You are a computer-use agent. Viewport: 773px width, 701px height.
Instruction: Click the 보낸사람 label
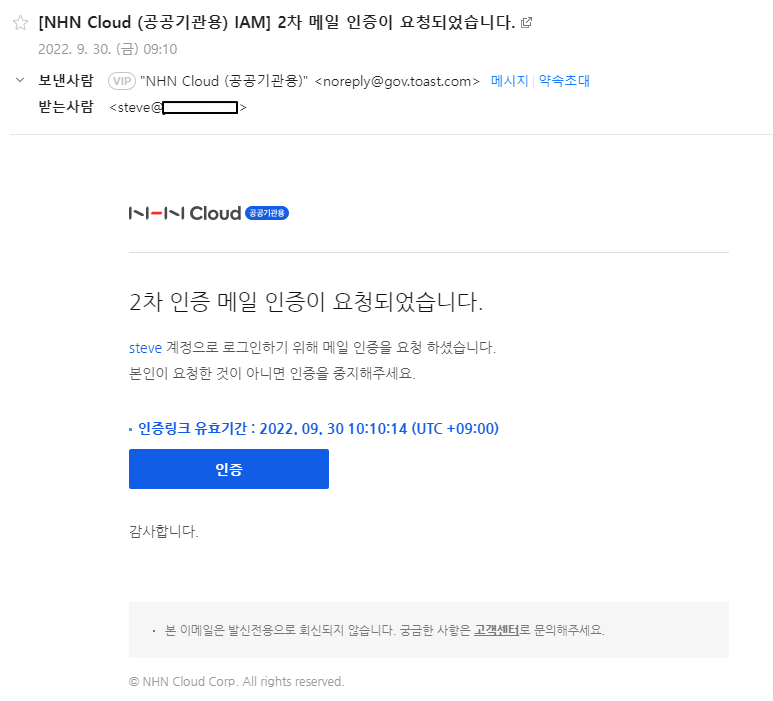tap(65, 81)
